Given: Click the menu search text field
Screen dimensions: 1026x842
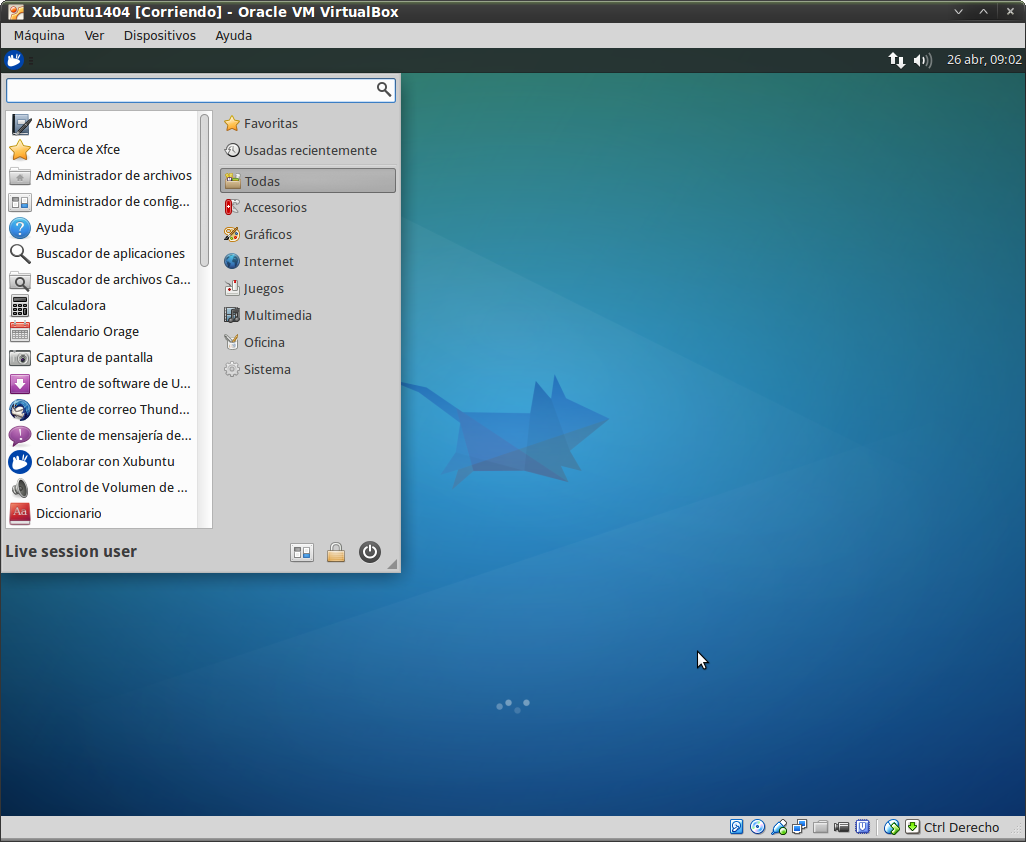Looking at the screenshot, I should click(190, 90).
